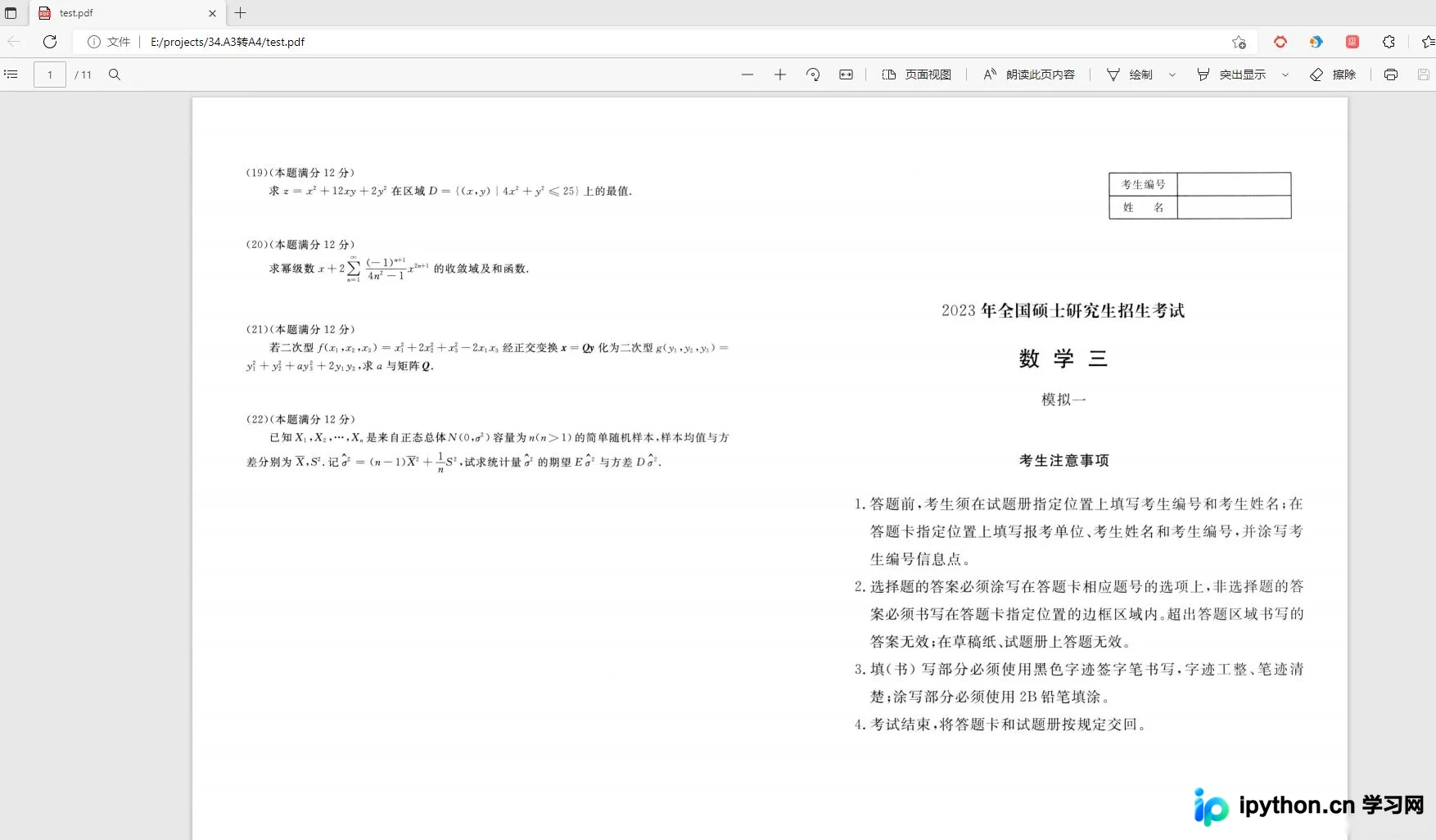The height and width of the screenshot is (840, 1436).
Task: Open a new browser tab
Action: 241,13
